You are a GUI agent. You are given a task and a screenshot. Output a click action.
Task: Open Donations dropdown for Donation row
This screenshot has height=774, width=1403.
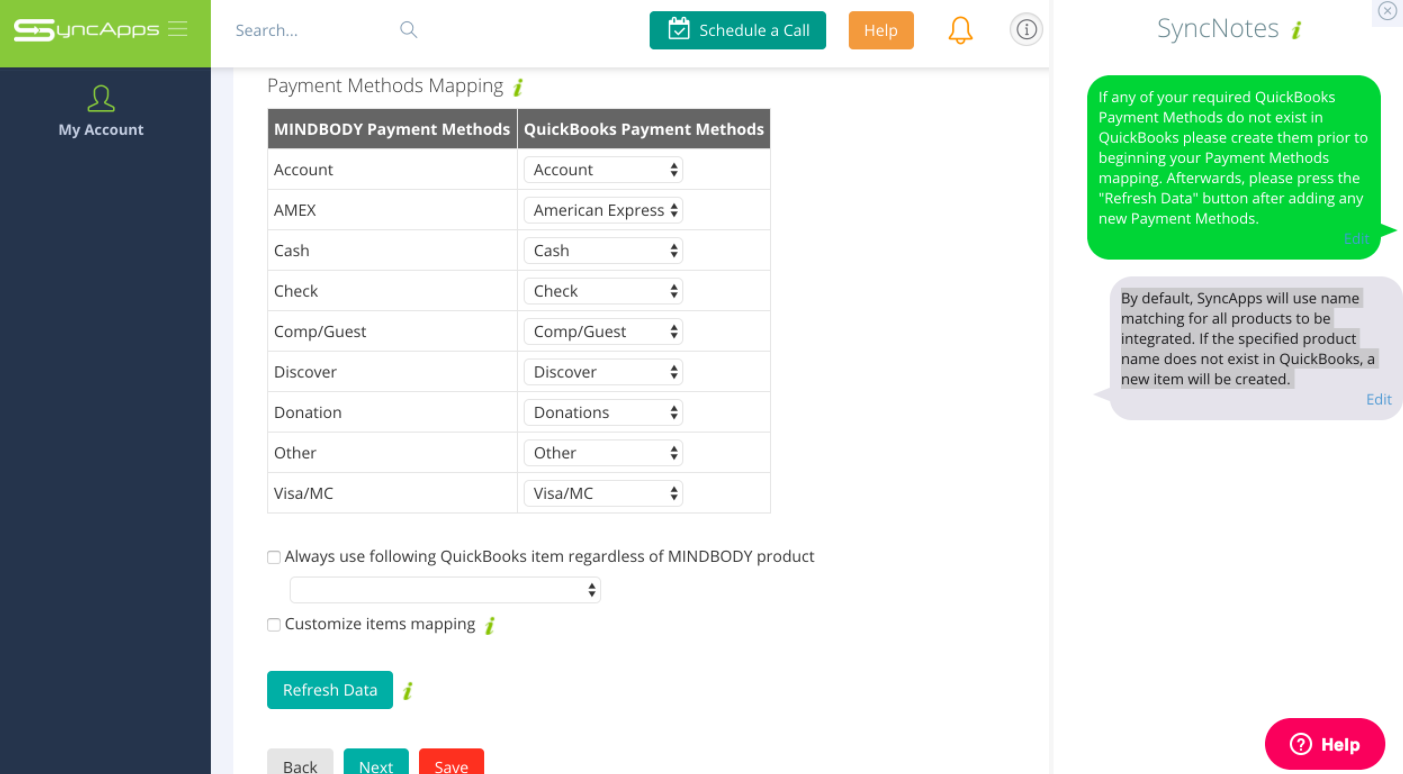click(x=603, y=412)
